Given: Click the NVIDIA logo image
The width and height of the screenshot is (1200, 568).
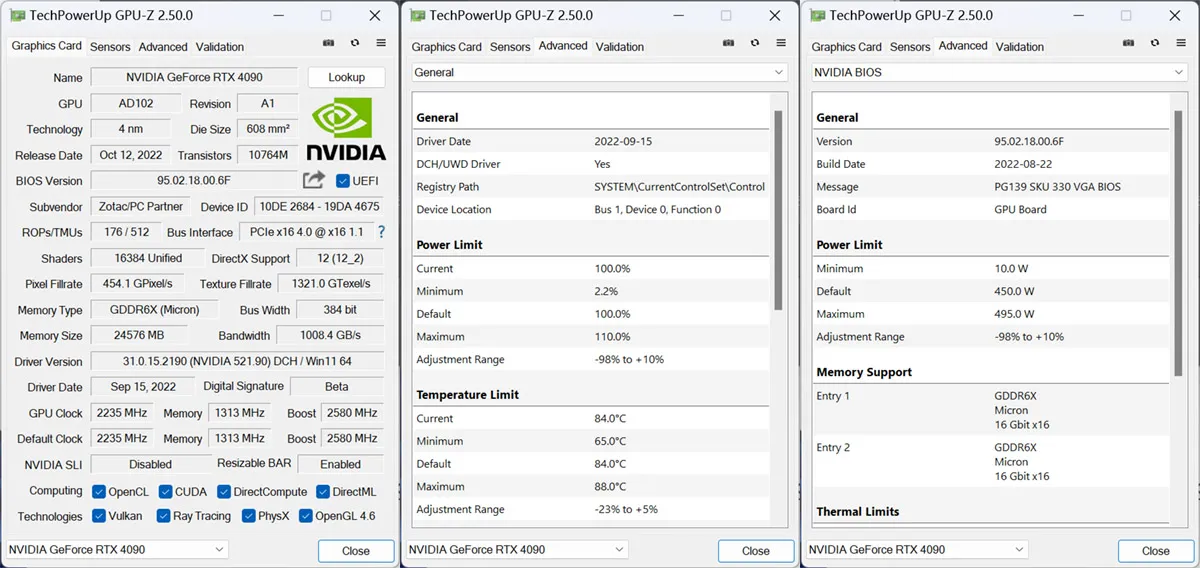Looking at the screenshot, I should 345,129.
